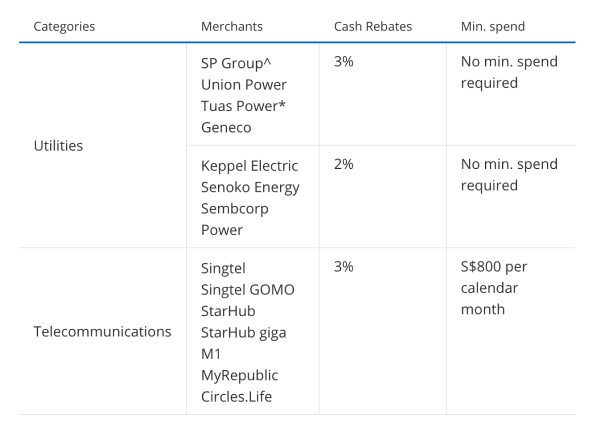Select the StarHub giga merchant
The image size is (601, 427).
(243, 332)
